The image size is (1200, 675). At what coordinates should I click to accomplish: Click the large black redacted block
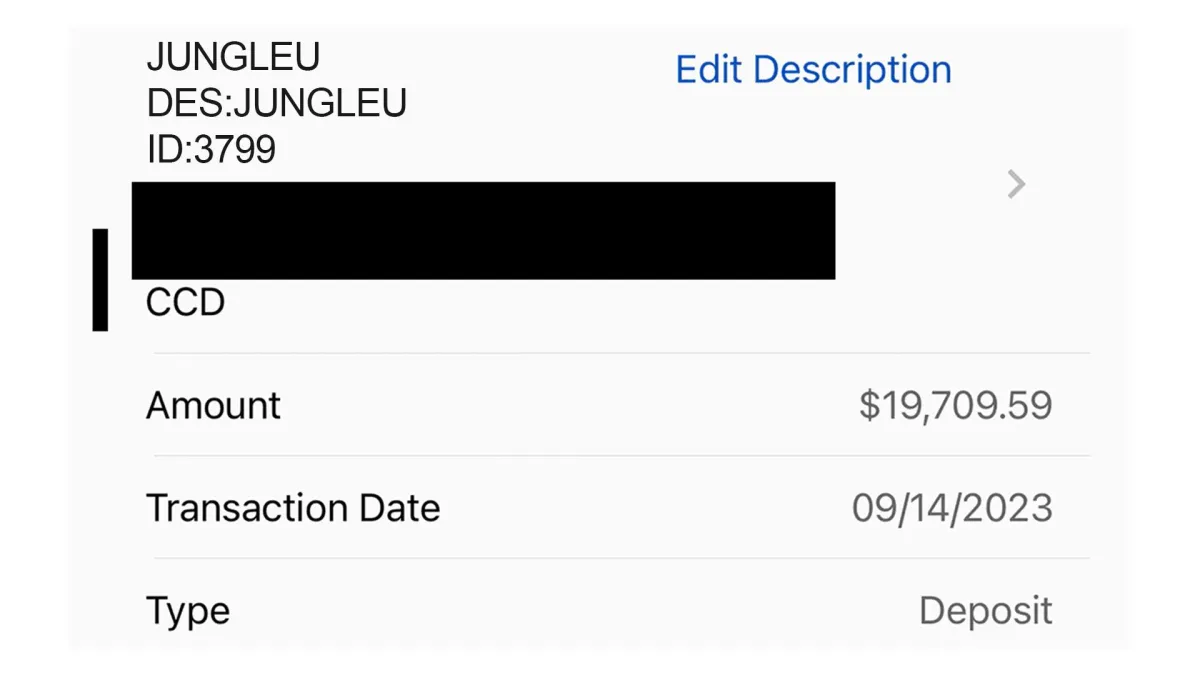pyautogui.click(x=483, y=231)
